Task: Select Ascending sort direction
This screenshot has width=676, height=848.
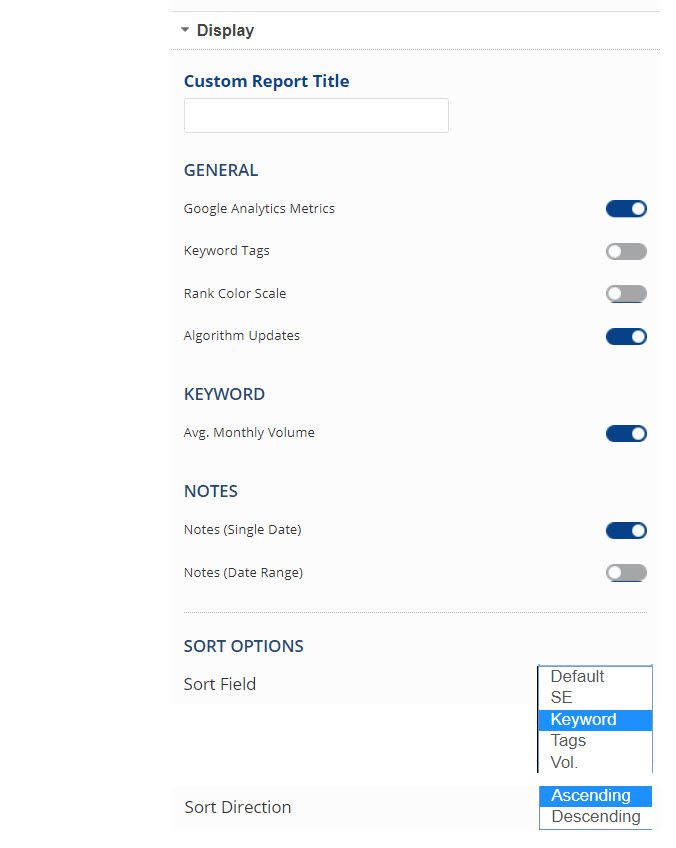Action: click(x=594, y=796)
